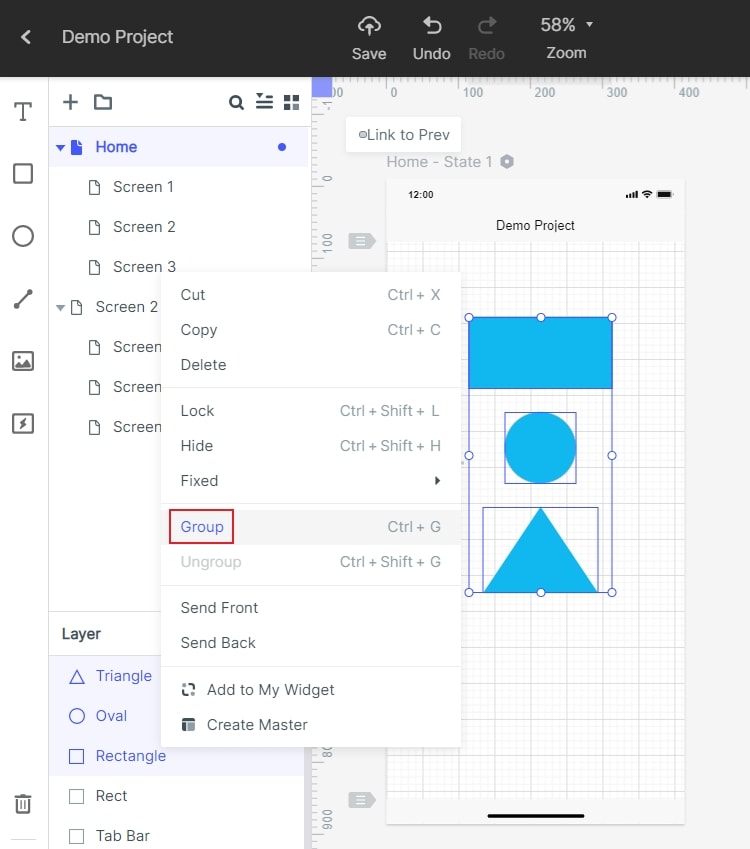Image resolution: width=750 pixels, height=849 pixels.
Task: Click Ungroup in the context menu
Action: pos(311,562)
